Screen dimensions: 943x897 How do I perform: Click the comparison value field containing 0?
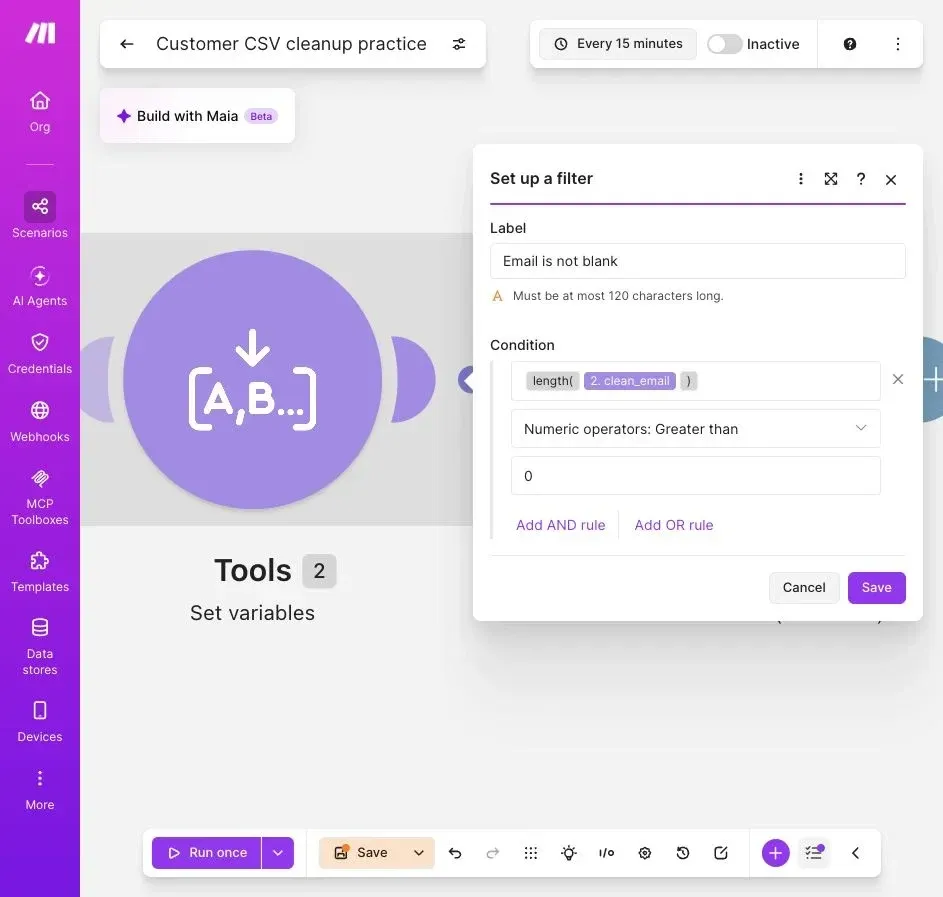[695, 476]
